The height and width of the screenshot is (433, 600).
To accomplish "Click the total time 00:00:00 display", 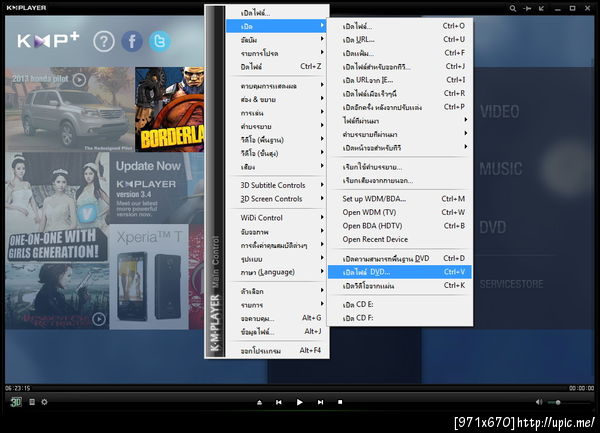I will 581,388.
